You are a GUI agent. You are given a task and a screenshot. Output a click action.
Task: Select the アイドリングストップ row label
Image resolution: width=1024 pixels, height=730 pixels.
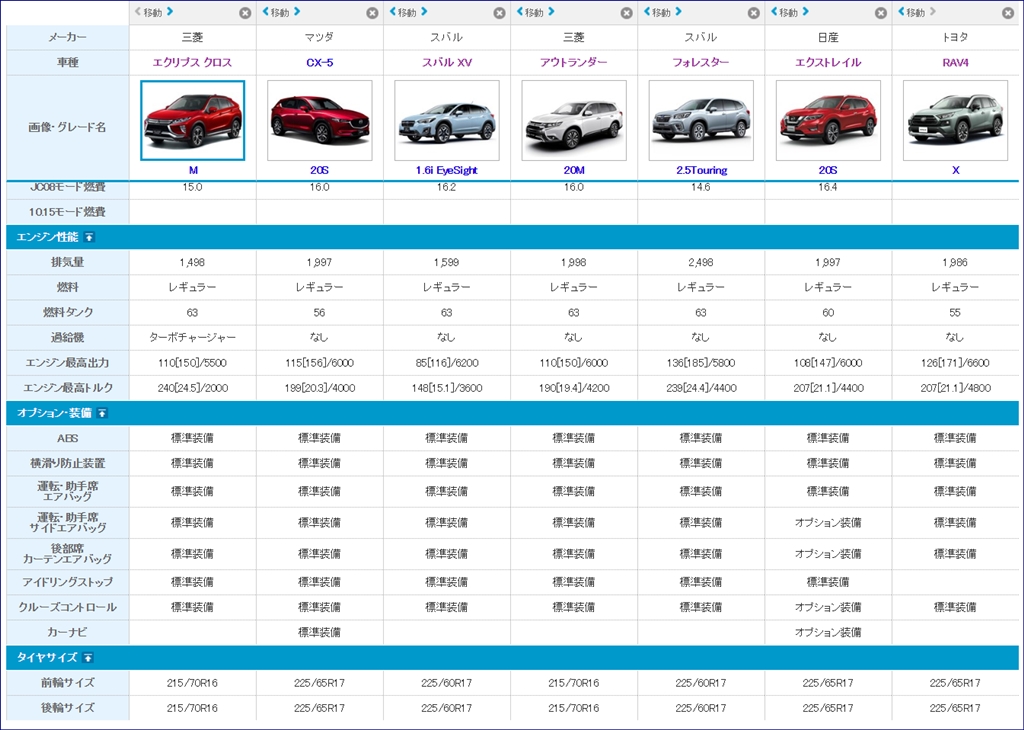pos(68,582)
